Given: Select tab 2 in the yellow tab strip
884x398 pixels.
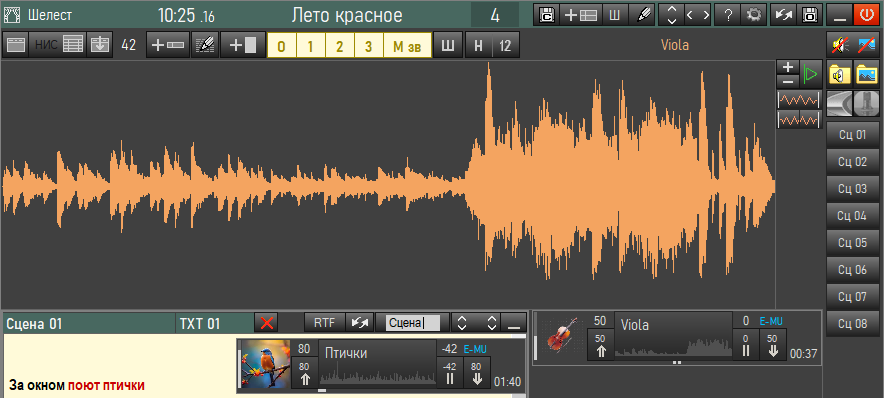Looking at the screenshot, I should tap(339, 46).
